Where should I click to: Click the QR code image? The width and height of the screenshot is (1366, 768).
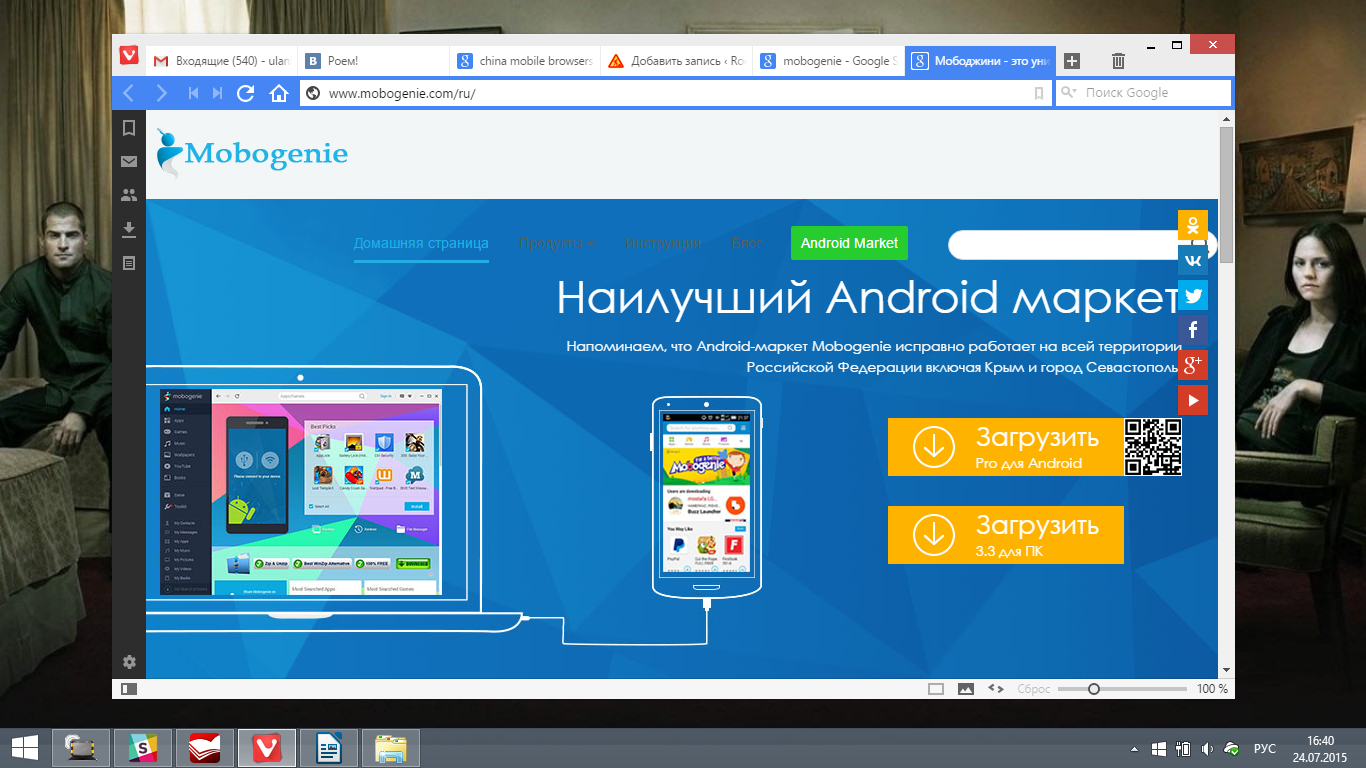coord(1153,447)
